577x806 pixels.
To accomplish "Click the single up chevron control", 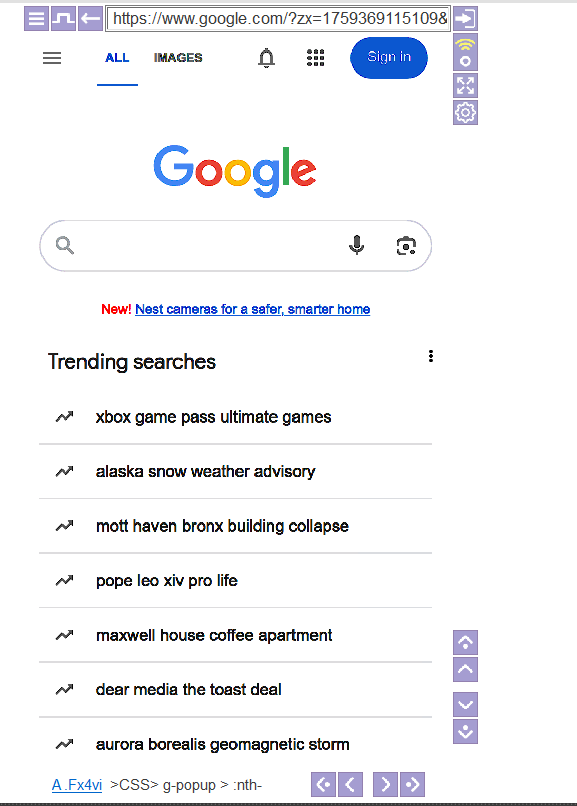I will (465, 670).
